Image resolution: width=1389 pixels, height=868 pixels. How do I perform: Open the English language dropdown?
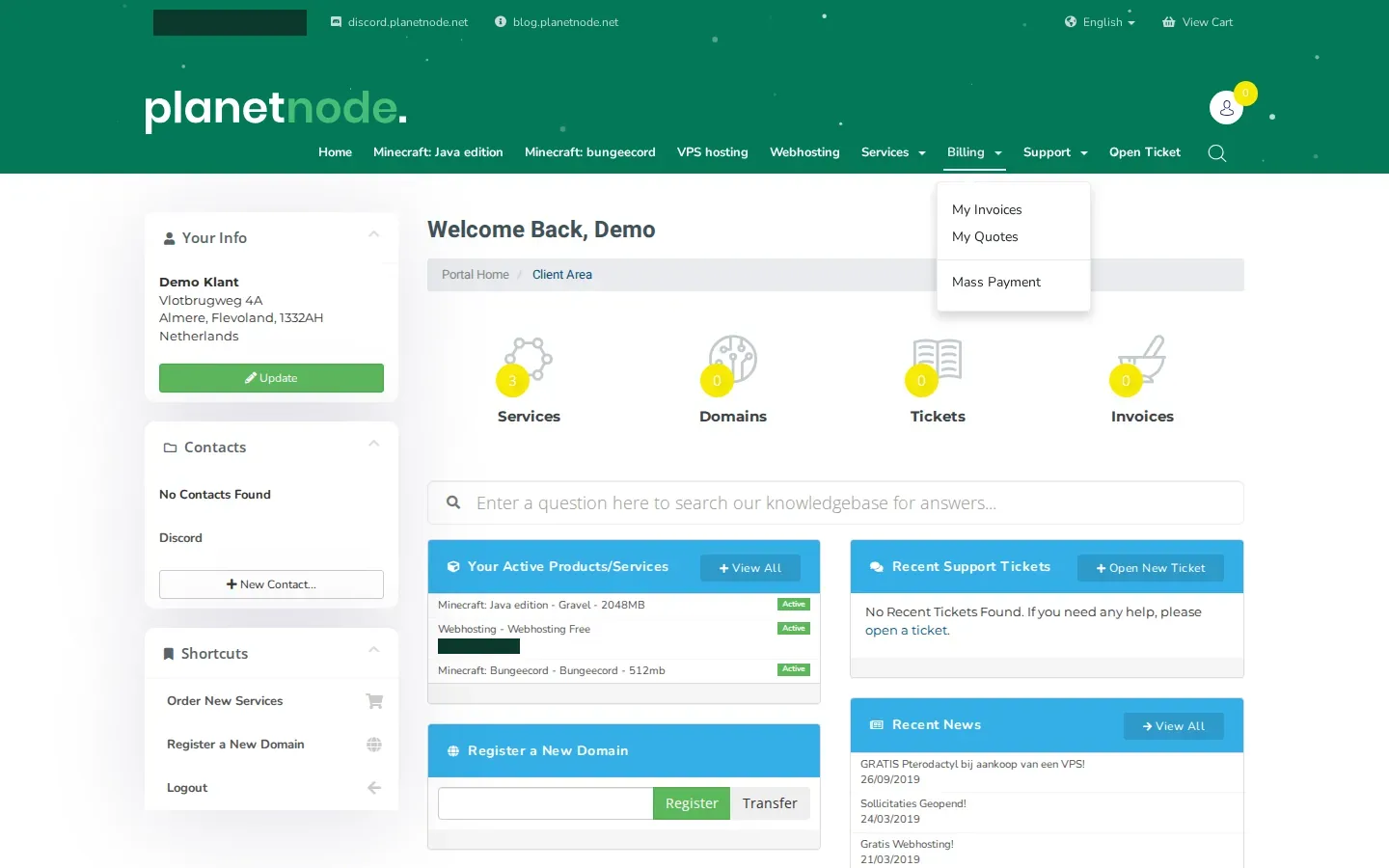tap(1100, 22)
